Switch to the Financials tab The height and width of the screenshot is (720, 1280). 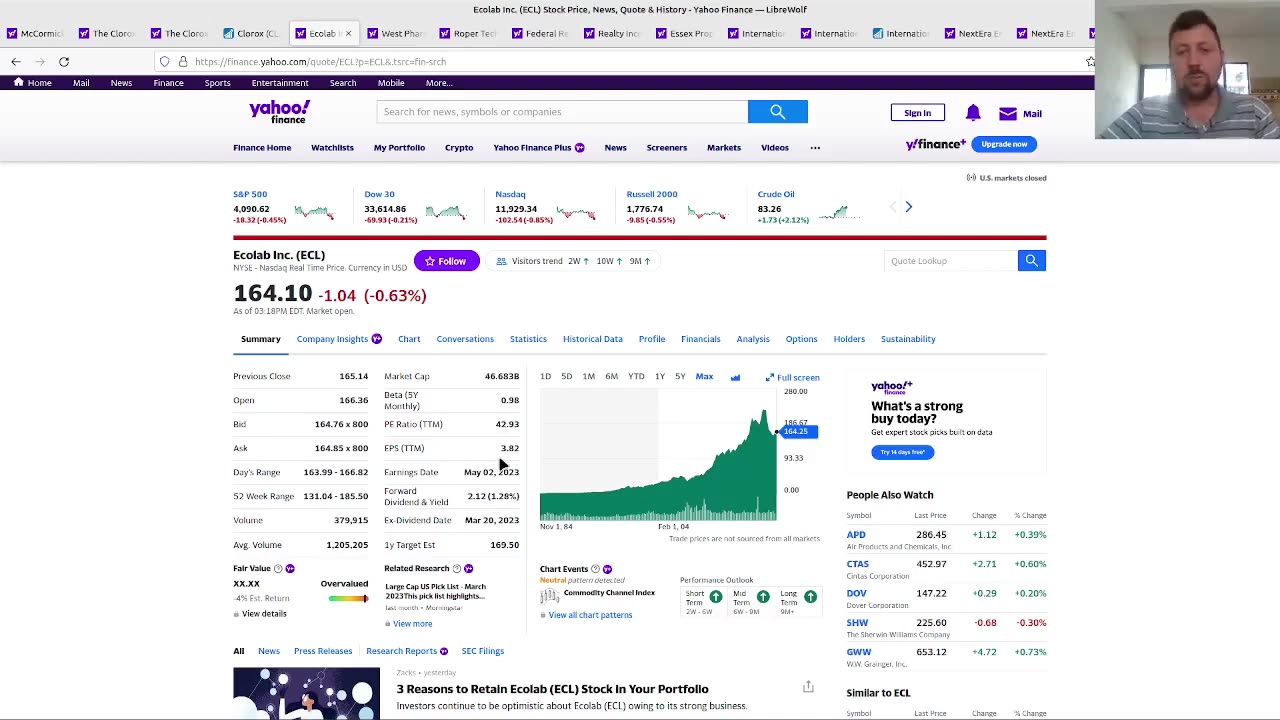pyautogui.click(x=700, y=339)
